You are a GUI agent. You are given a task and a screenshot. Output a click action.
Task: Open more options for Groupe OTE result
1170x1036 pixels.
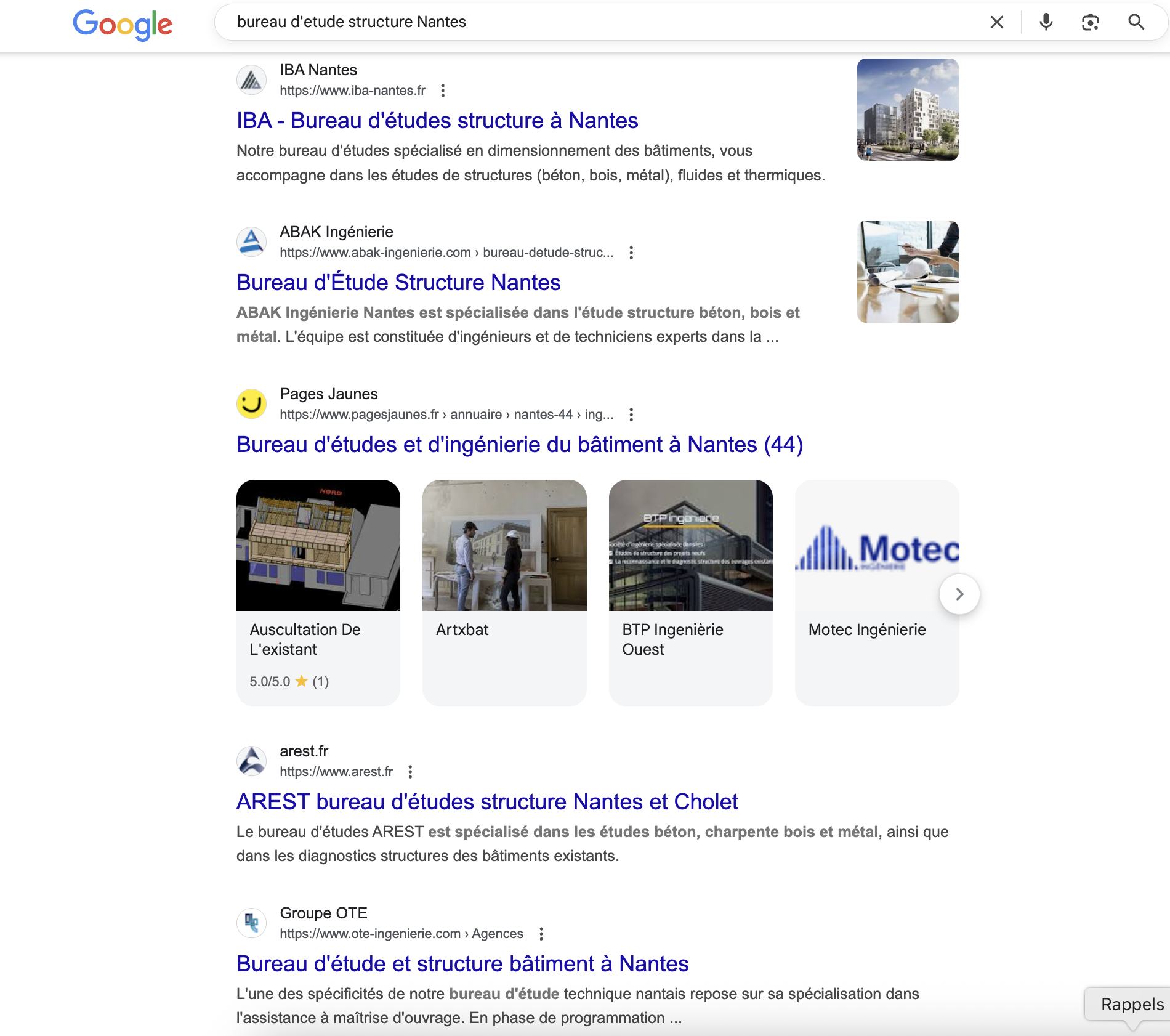541,934
